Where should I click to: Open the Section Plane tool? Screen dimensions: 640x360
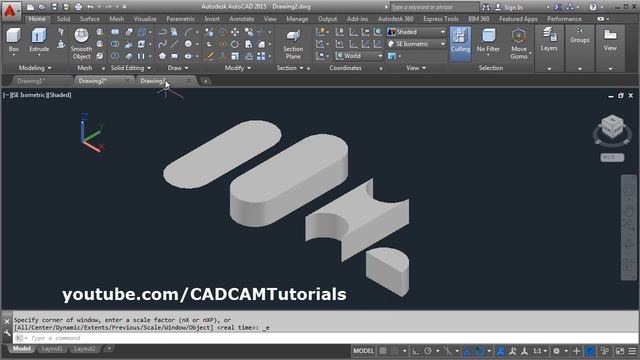coord(293,44)
